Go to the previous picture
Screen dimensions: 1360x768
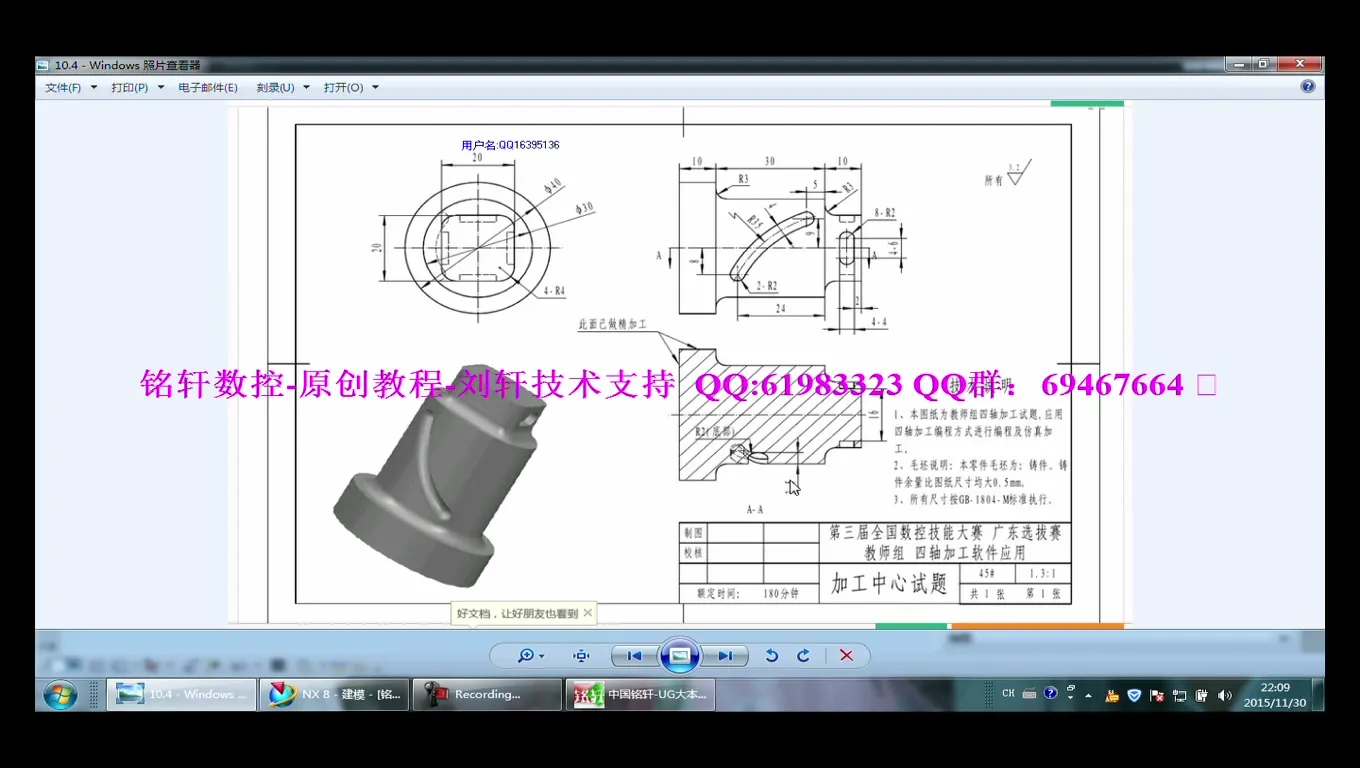coord(632,655)
